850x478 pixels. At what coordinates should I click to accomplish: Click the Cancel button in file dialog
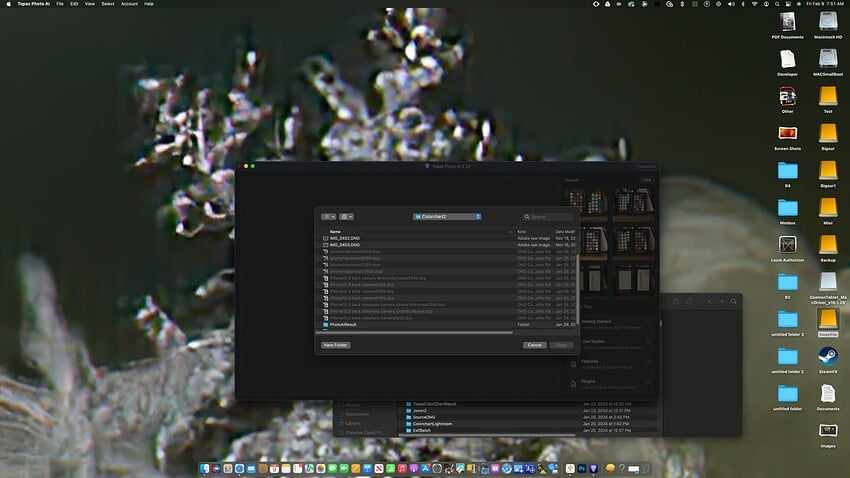coord(535,345)
